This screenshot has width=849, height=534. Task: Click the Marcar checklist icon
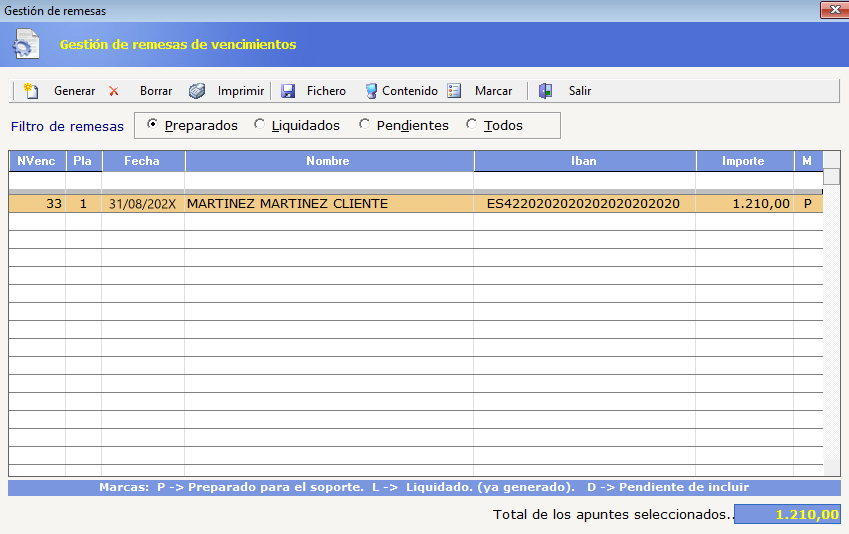(x=454, y=91)
